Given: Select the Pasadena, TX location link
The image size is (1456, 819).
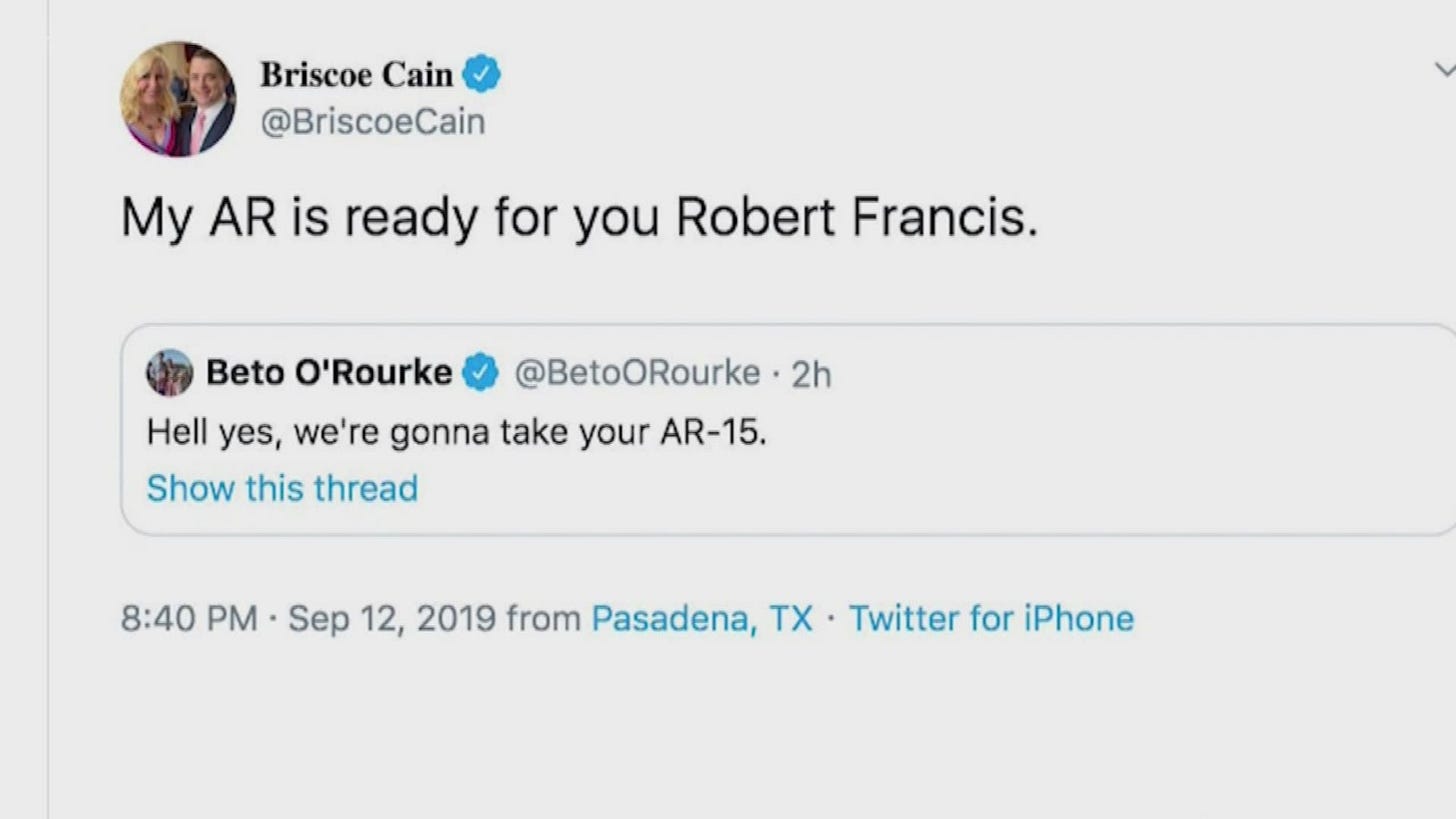Looking at the screenshot, I should [x=703, y=618].
